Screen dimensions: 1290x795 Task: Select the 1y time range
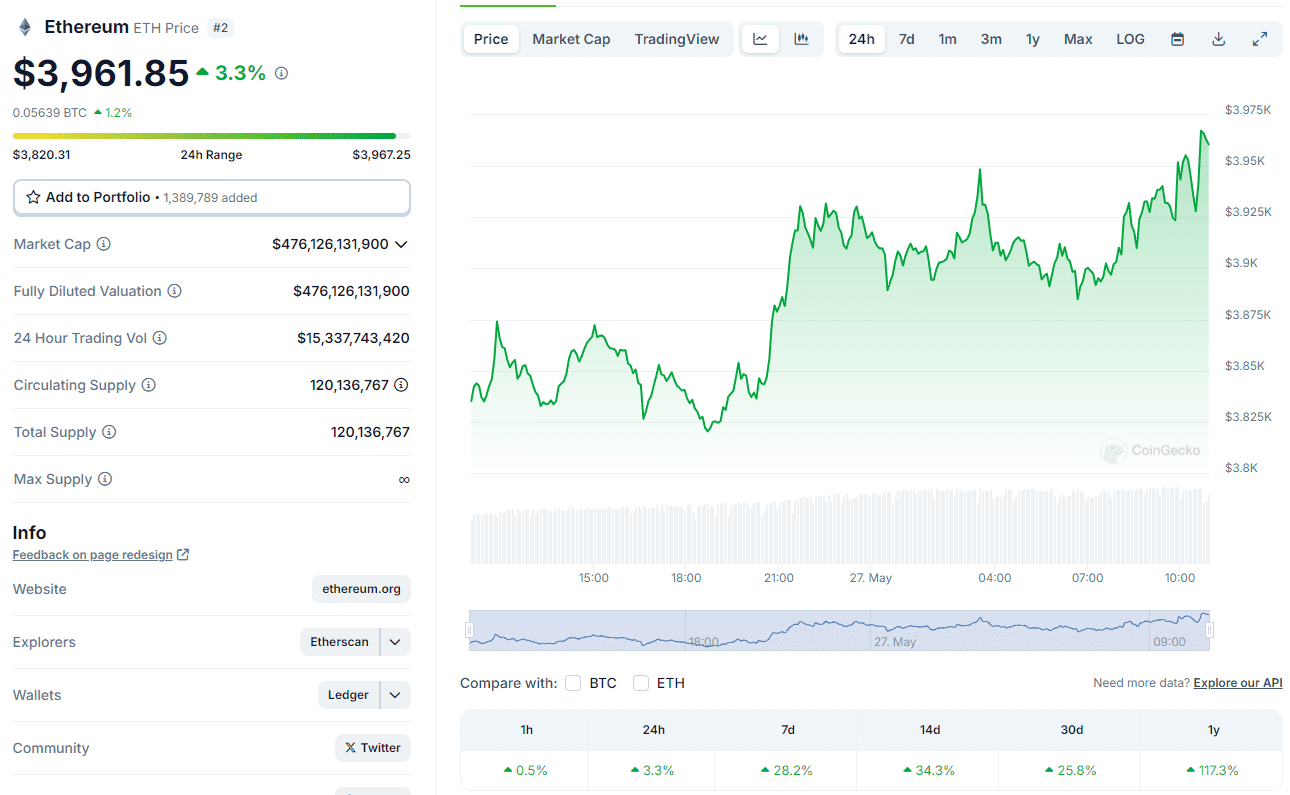coord(1033,39)
